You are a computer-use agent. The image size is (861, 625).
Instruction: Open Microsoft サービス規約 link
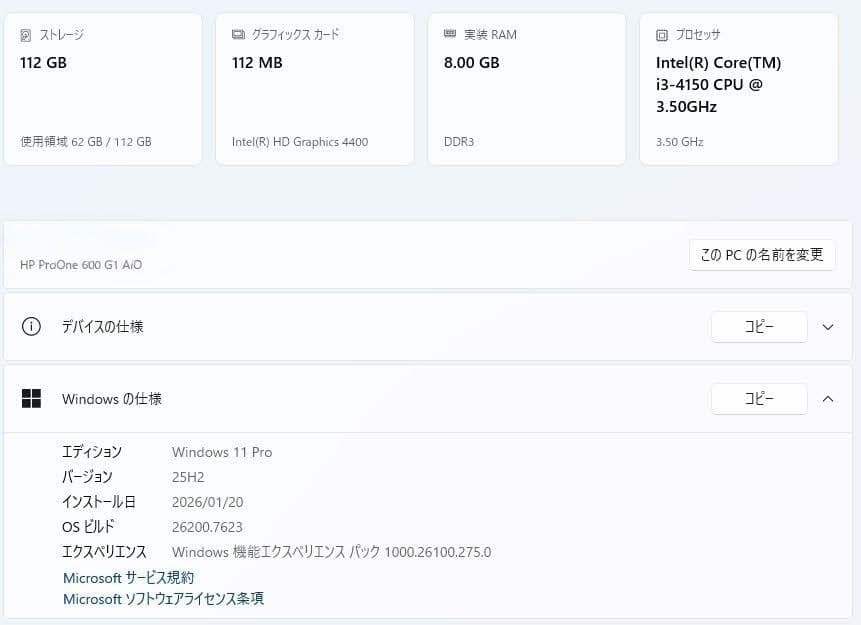128,577
